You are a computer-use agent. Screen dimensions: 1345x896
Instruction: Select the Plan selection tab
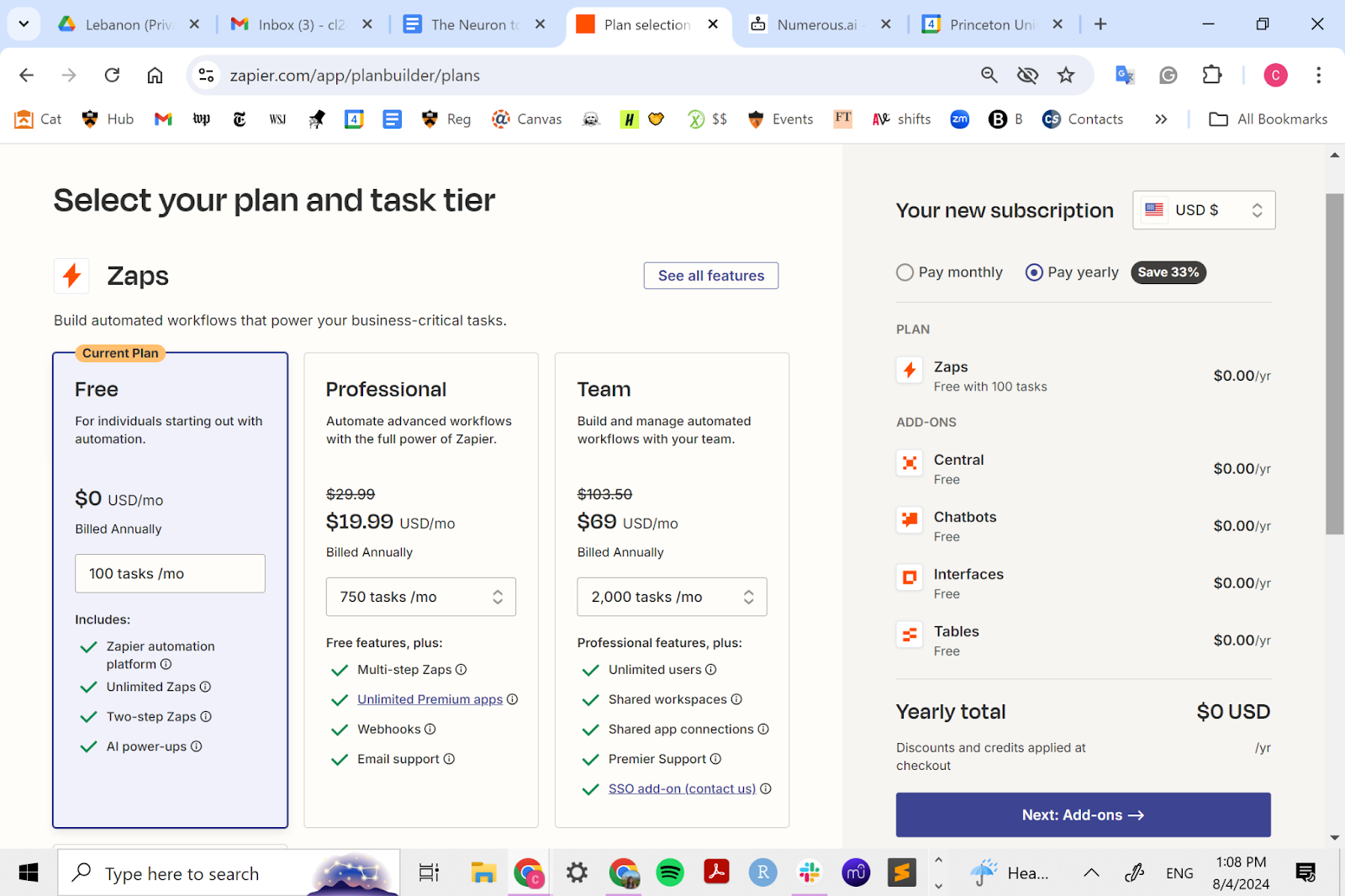[647, 24]
